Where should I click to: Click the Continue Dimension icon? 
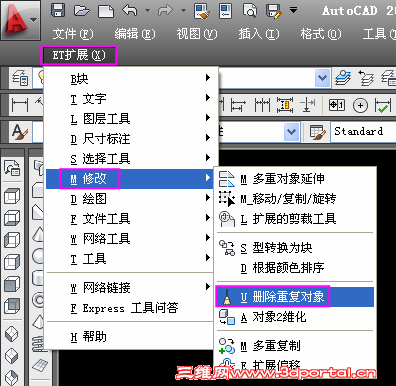262,105
